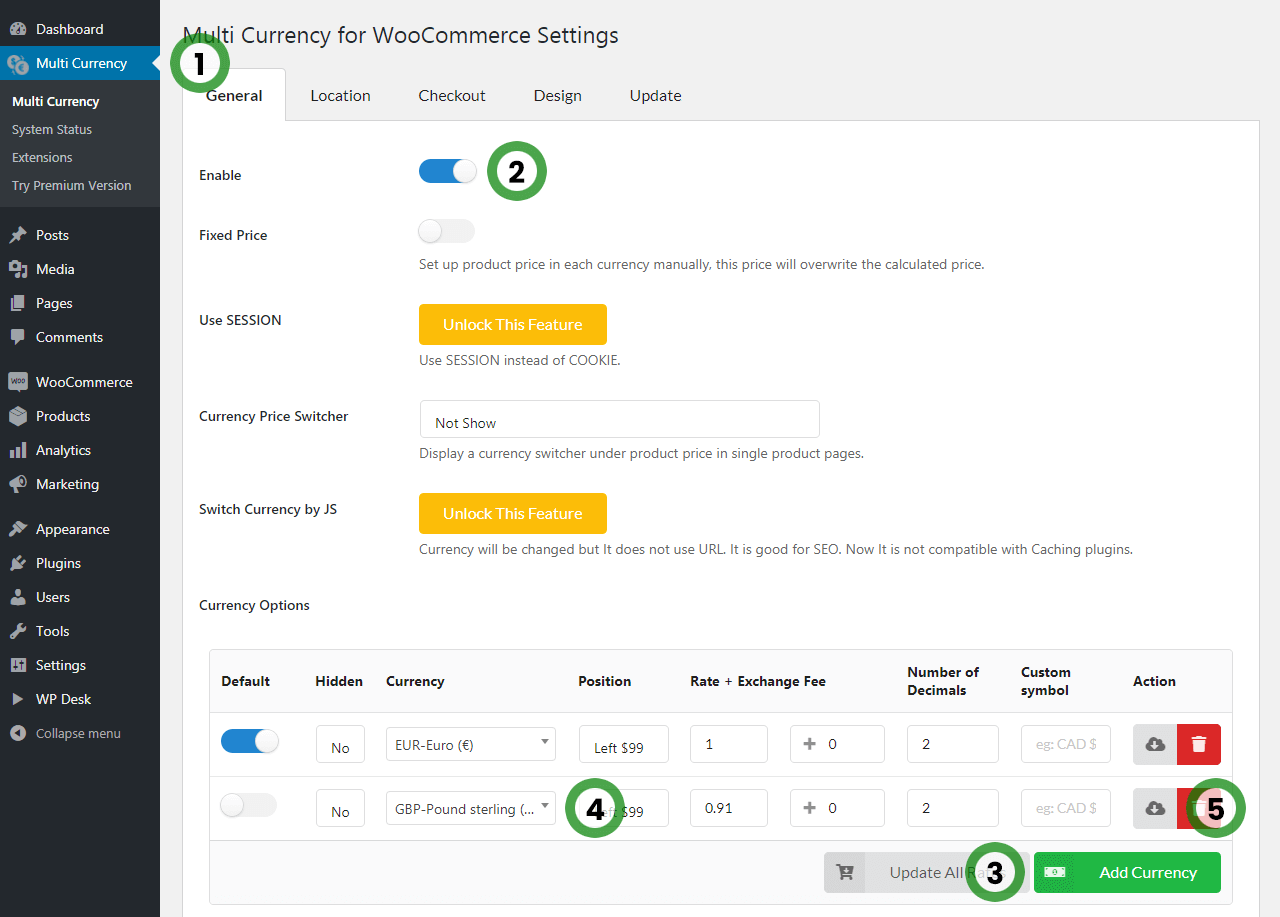Click the Multi Currency sidebar icon

point(18,64)
